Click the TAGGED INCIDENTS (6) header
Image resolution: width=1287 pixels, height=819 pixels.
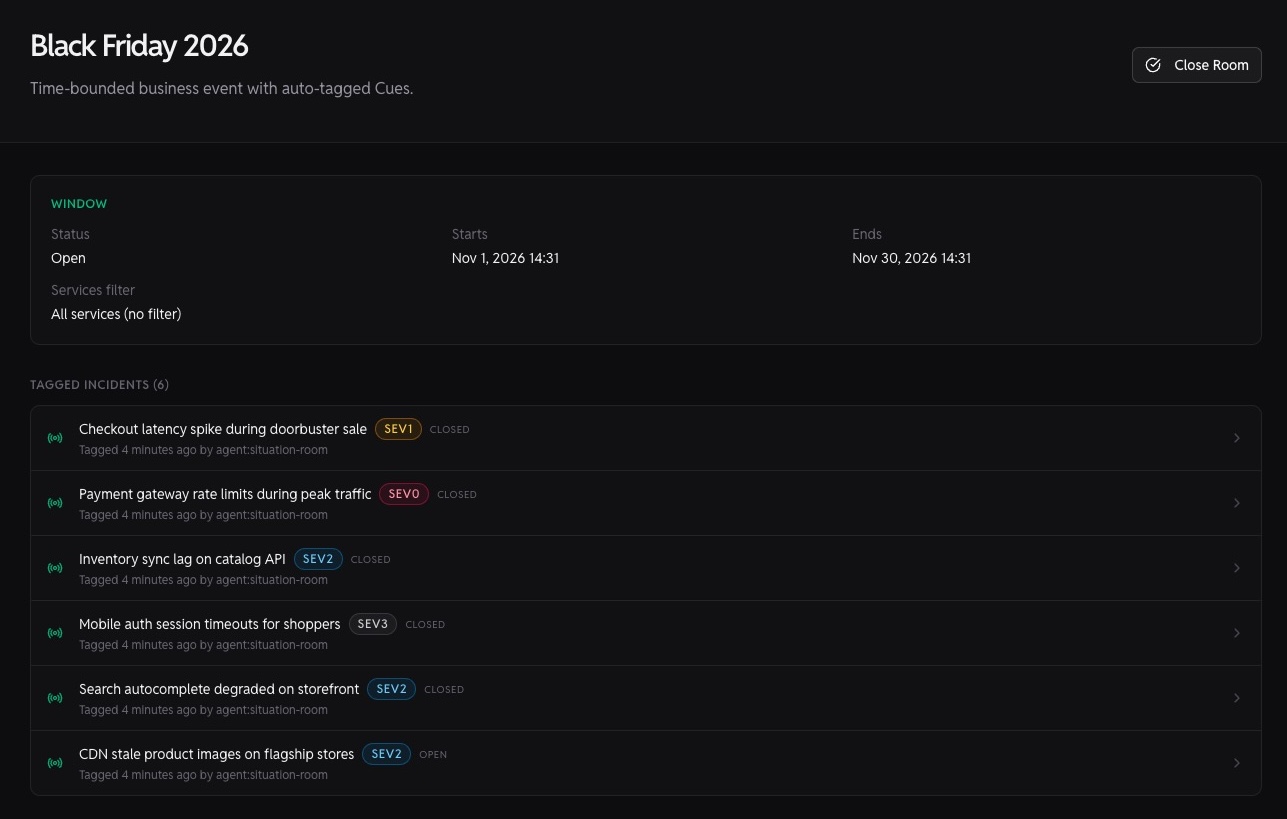coord(100,385)
